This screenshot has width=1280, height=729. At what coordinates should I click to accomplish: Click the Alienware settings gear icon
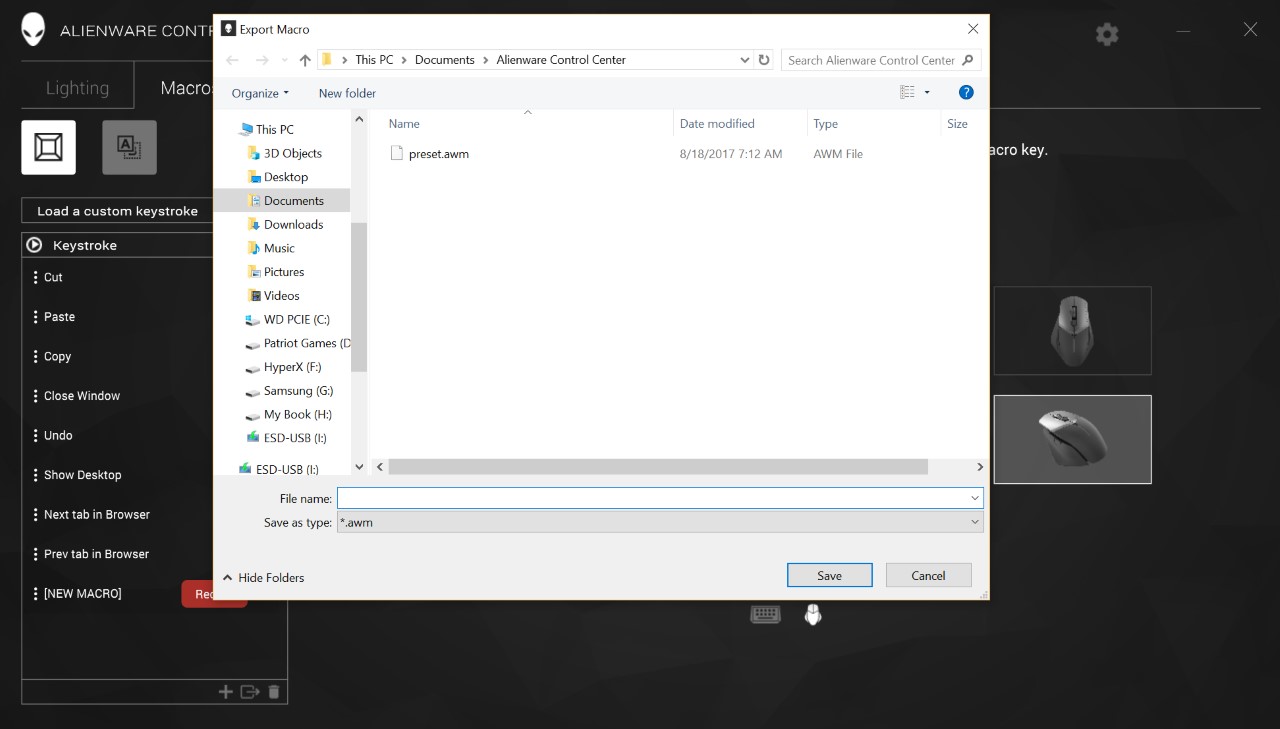point(1106,34)
